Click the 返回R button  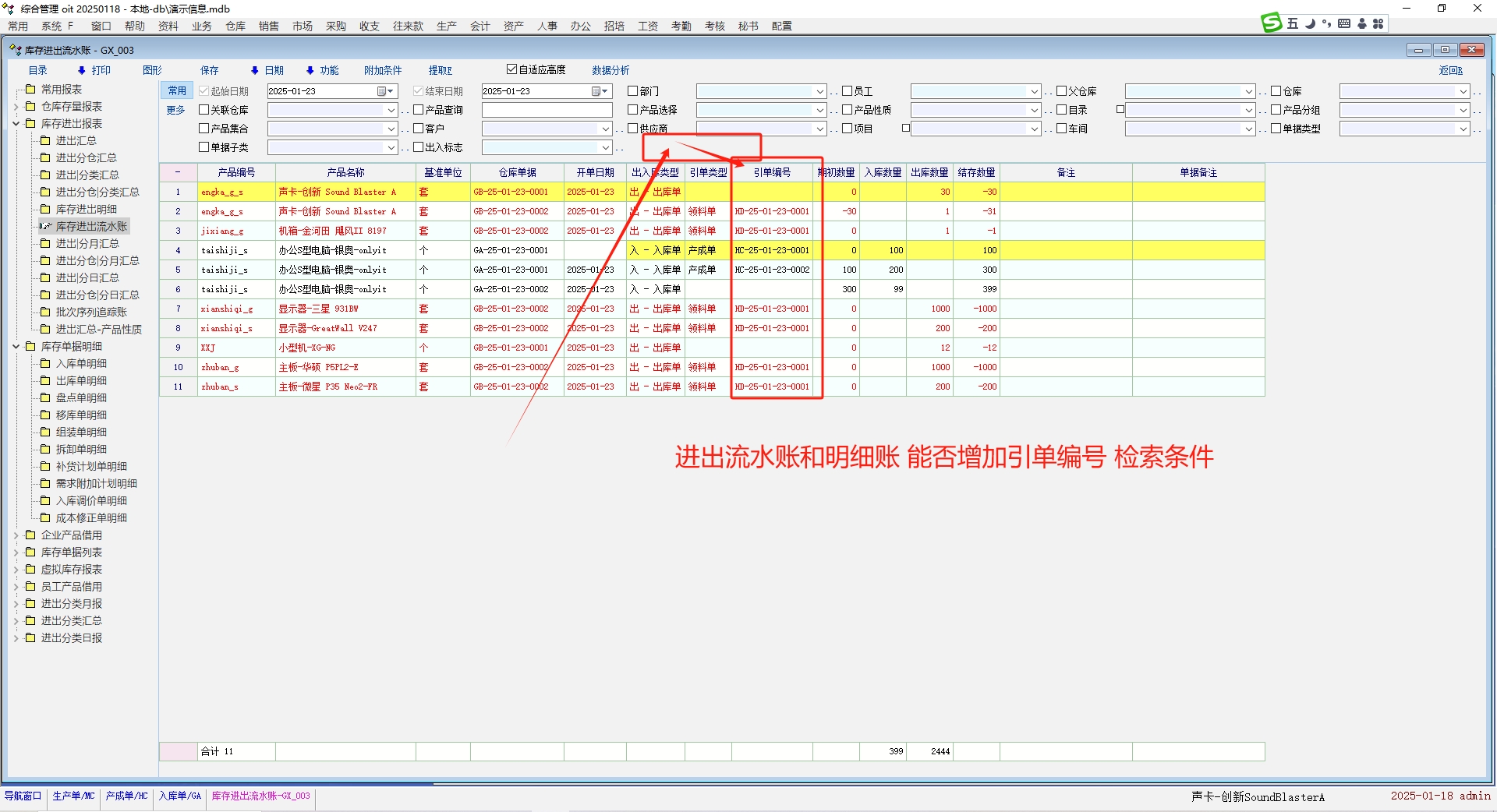tap(1450, 71)
